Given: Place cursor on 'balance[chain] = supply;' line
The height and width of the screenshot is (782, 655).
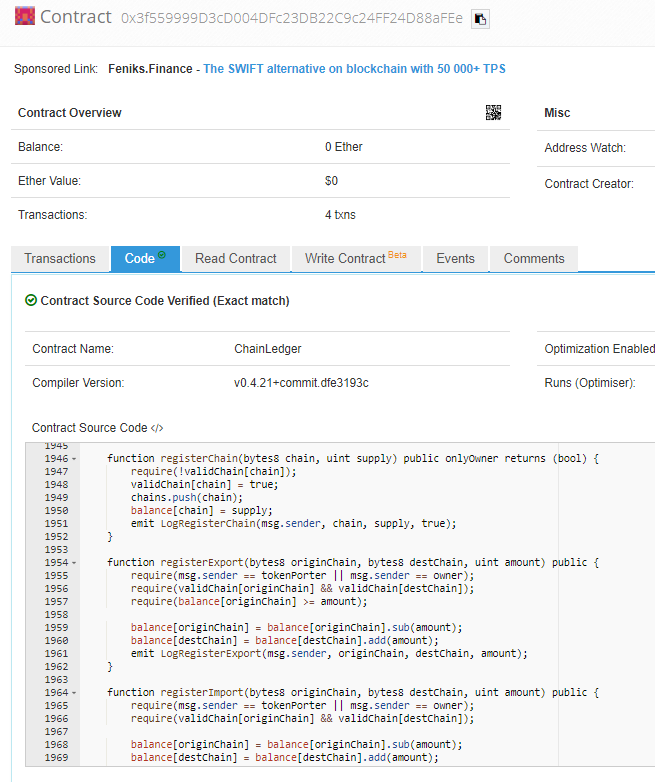Looking at the screenshot, I should coord(202,511).
